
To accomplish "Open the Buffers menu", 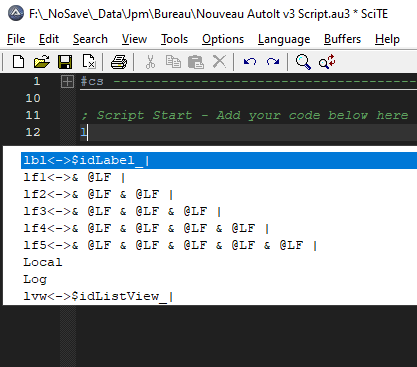I will click(x=342, y=39).
